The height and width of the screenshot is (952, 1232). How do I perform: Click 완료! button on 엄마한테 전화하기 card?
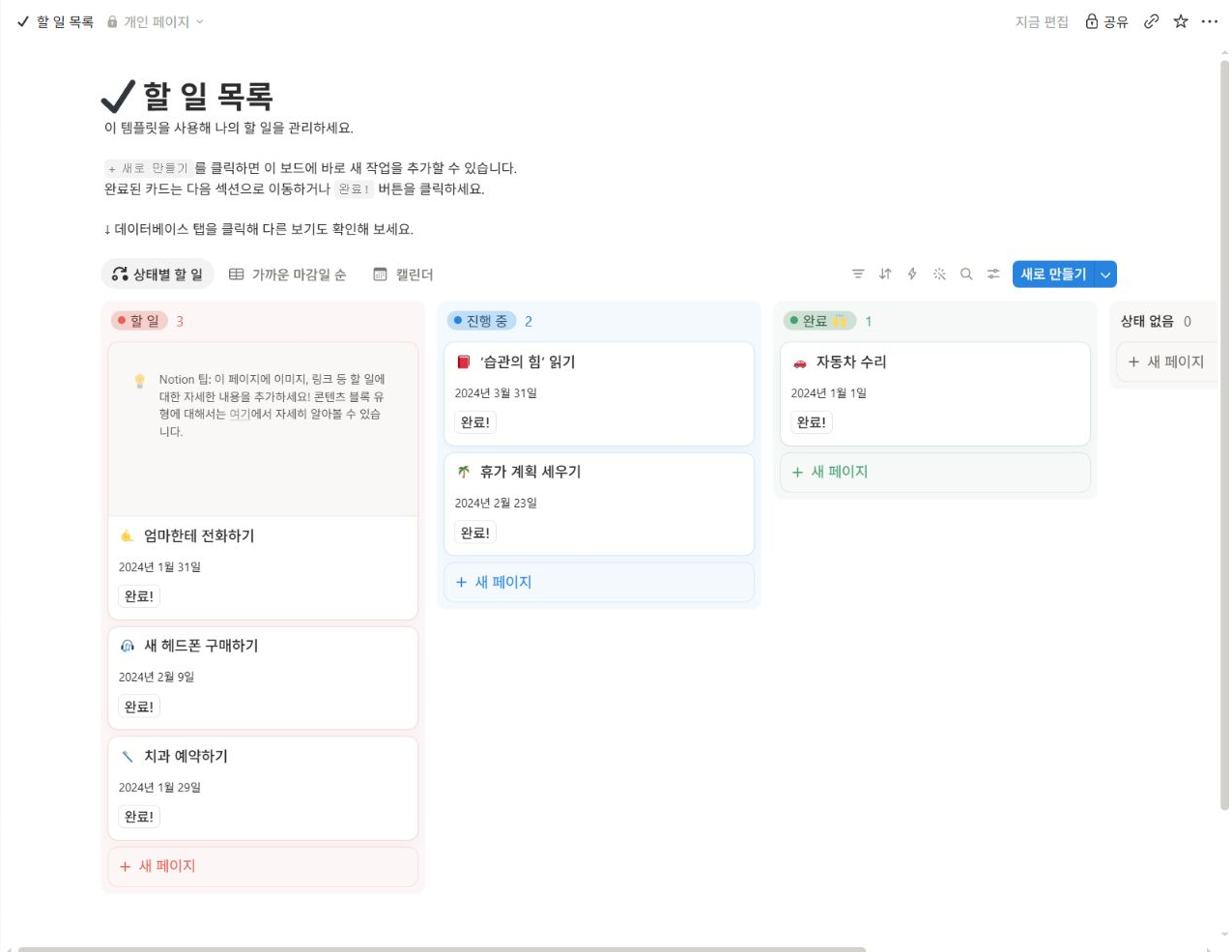139,596
